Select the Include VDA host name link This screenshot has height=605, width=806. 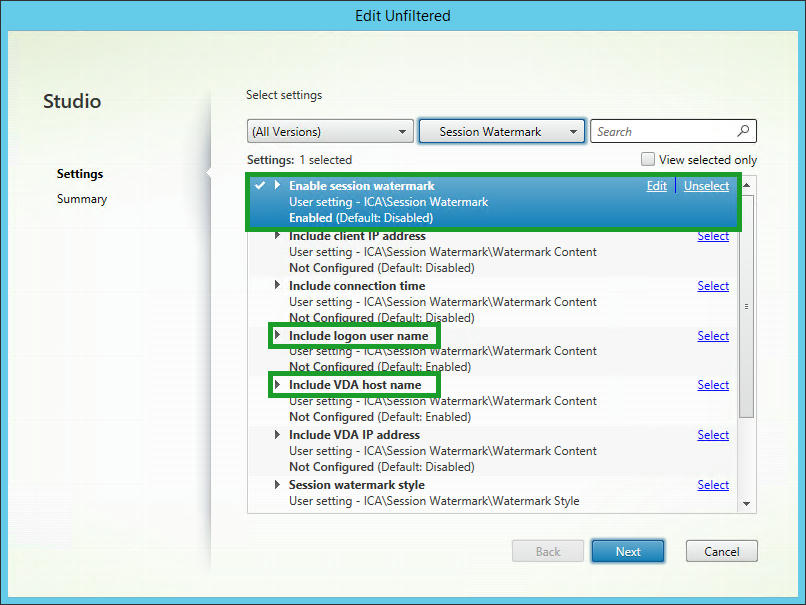[x=713, y=385]
